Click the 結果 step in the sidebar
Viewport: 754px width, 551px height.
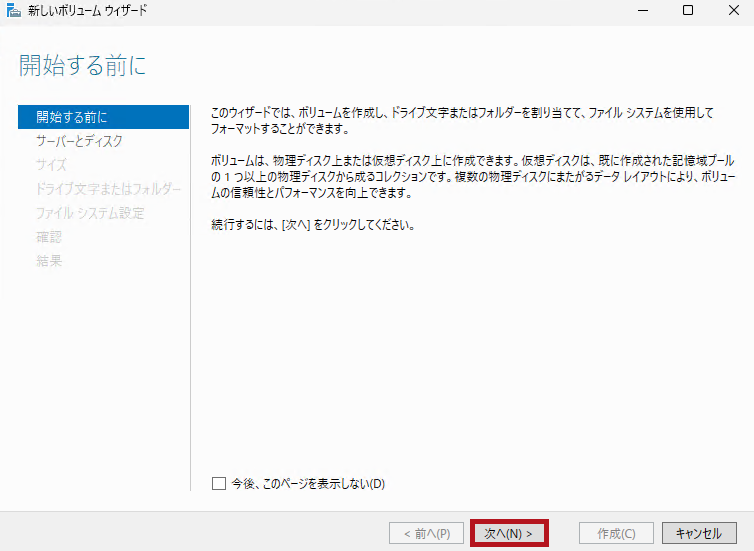(49, 261)
